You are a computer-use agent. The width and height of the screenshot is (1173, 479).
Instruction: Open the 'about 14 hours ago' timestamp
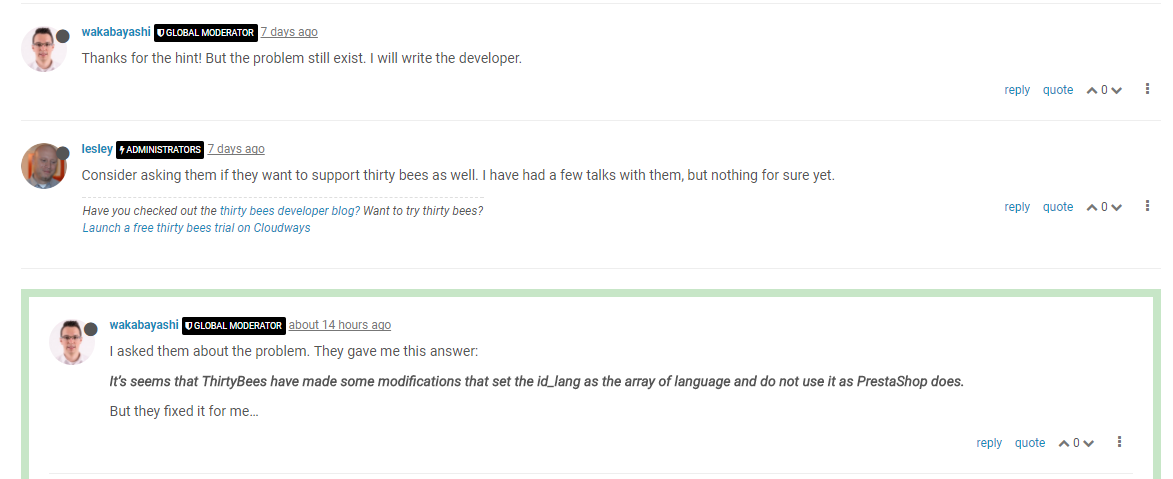pos(340,325)
